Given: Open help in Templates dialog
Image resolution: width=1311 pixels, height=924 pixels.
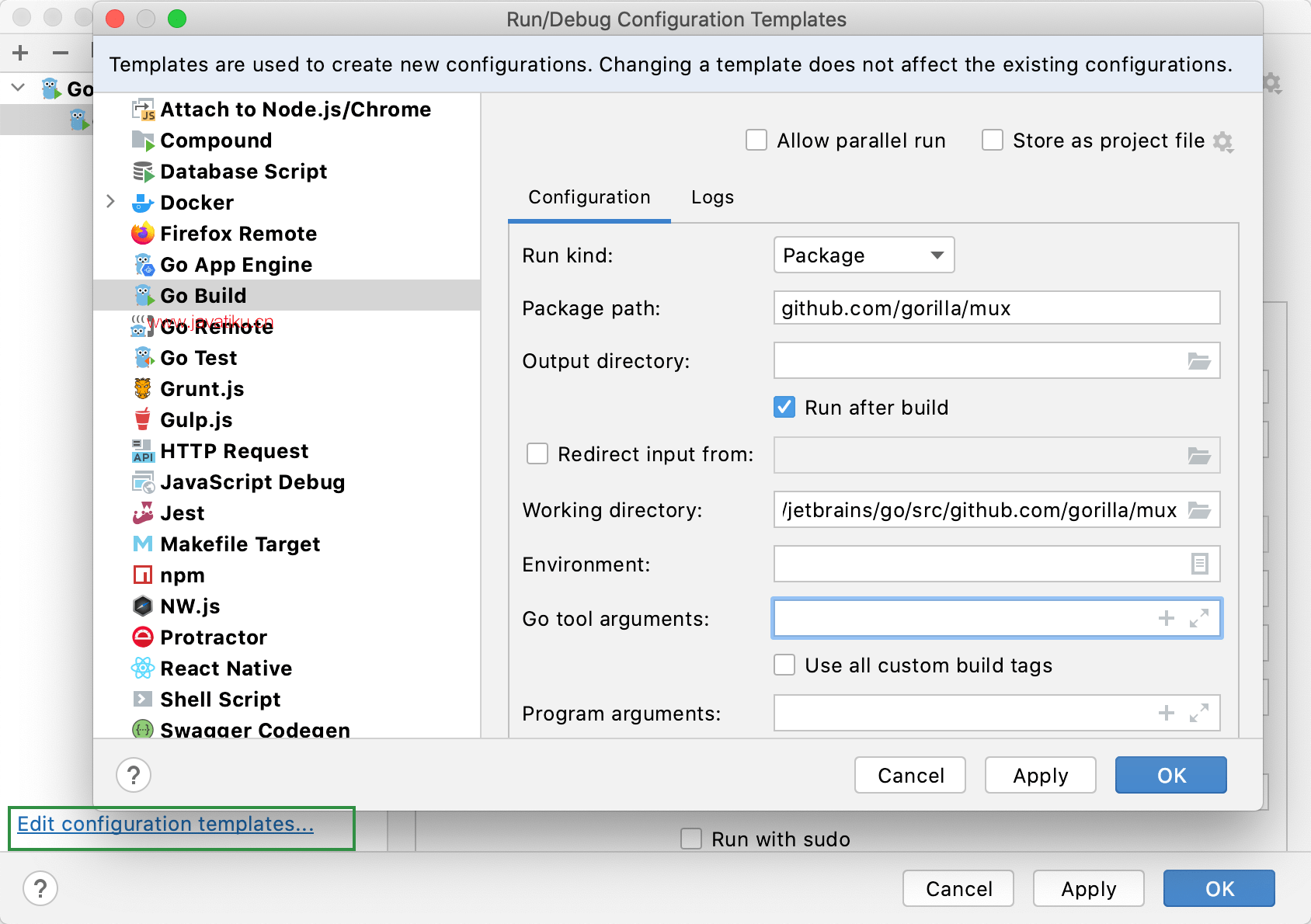Looking at the screenshot, I should pos(134,775).
